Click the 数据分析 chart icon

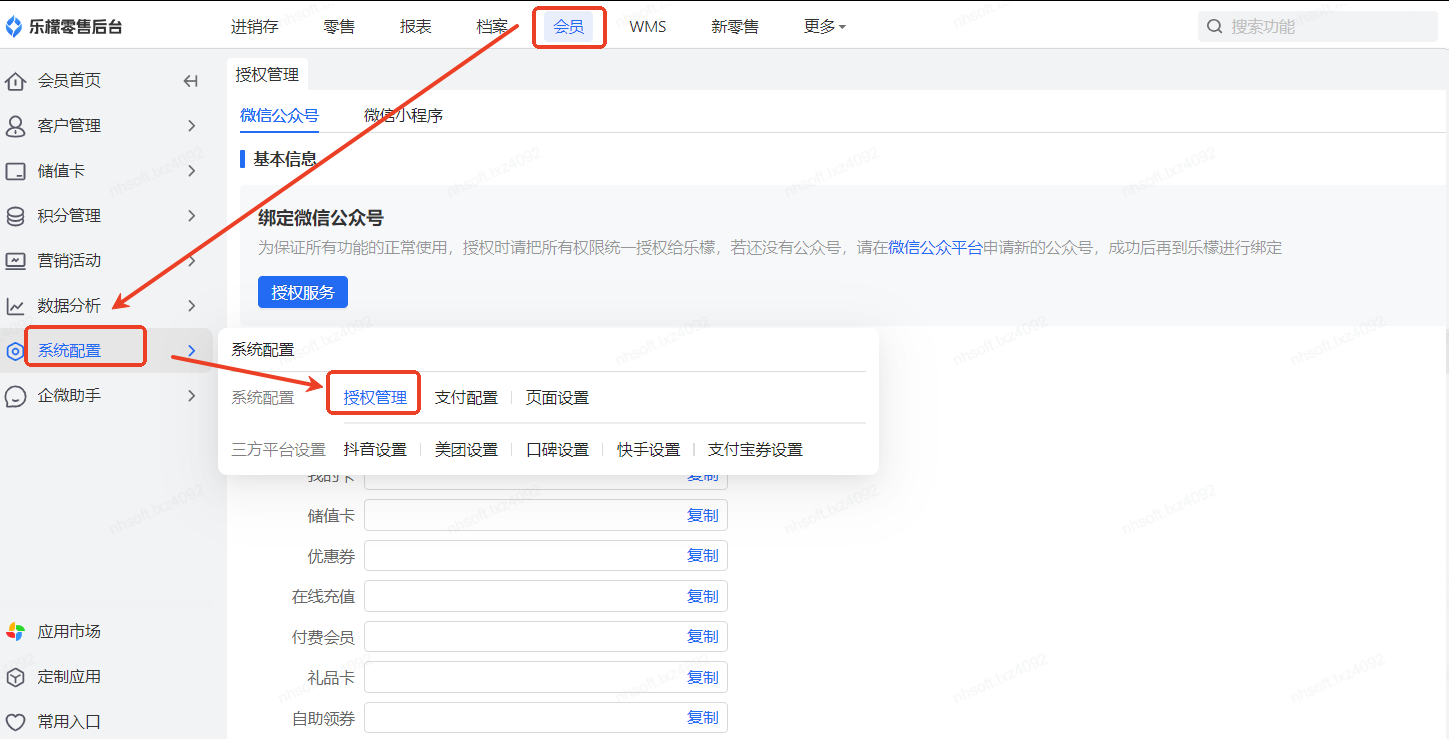point(15,306)
